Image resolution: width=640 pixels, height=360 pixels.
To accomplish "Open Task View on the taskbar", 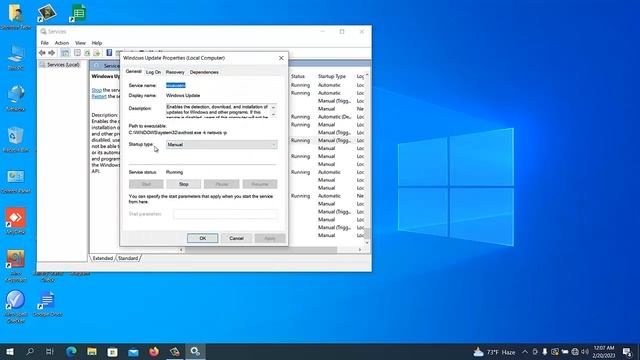I will point(50,351).
